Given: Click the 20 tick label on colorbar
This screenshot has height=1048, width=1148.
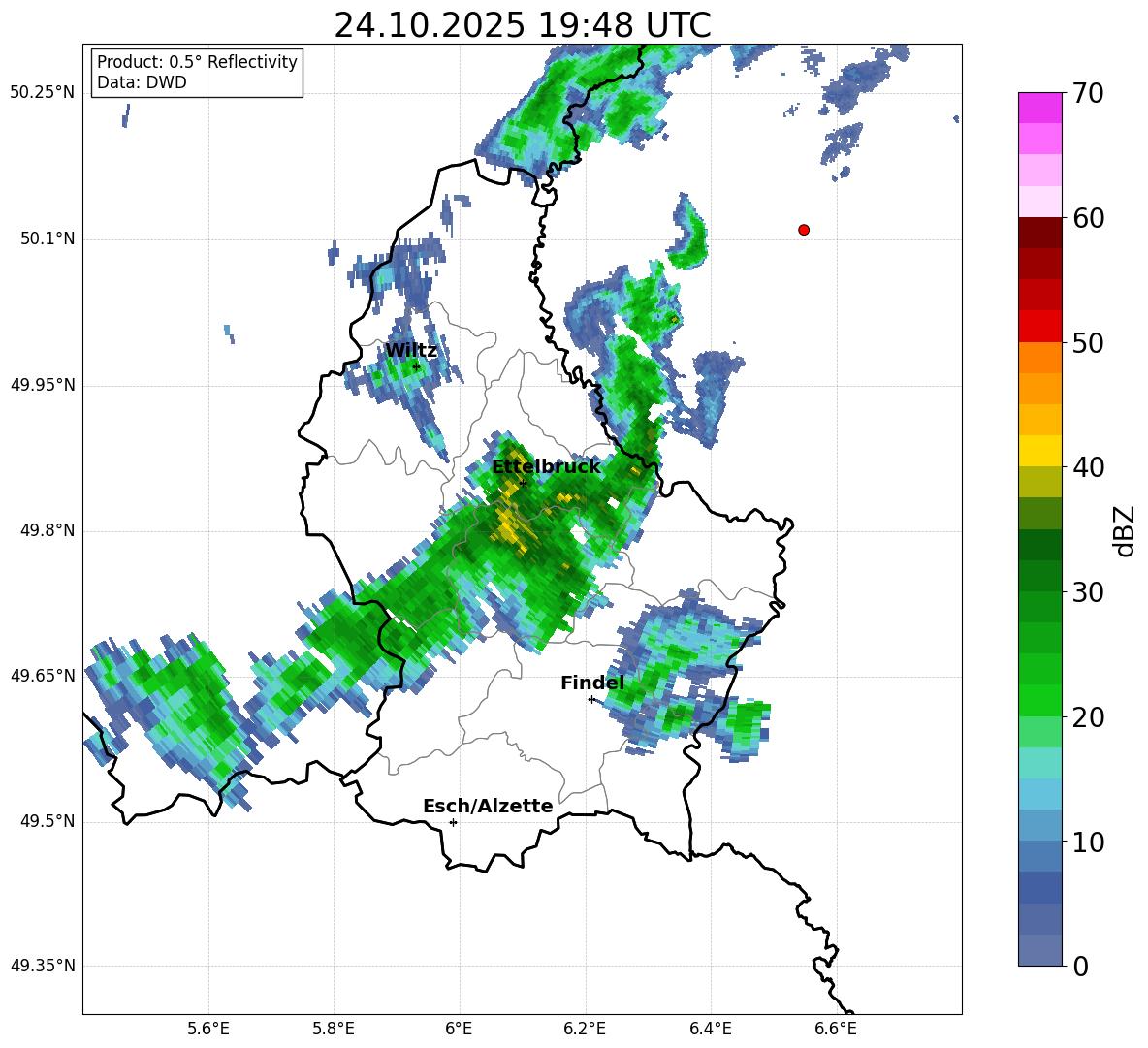Looking at the screenshot, I should point(1088,717).
